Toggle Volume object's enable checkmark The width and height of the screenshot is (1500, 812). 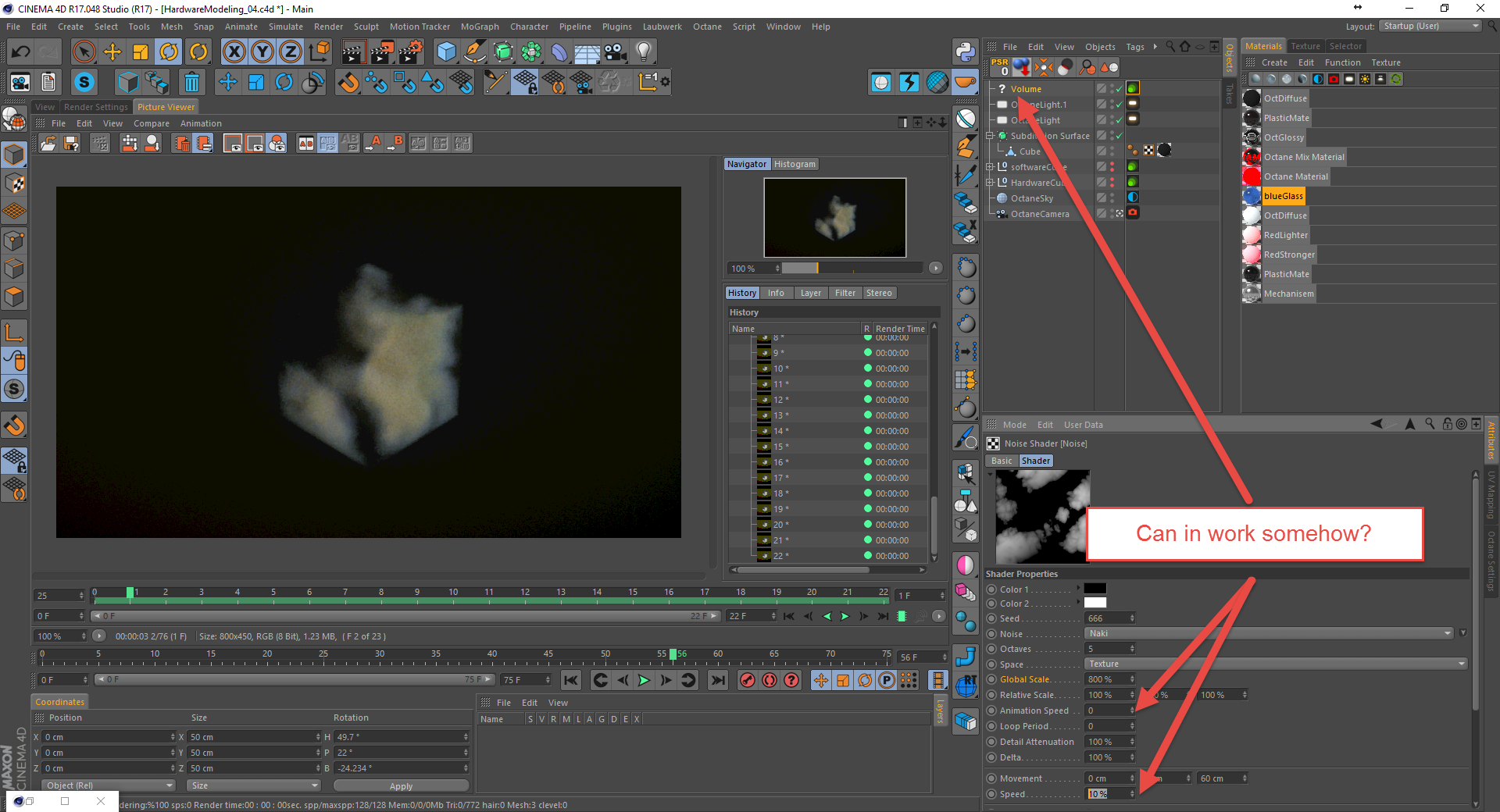(1119, 89)
